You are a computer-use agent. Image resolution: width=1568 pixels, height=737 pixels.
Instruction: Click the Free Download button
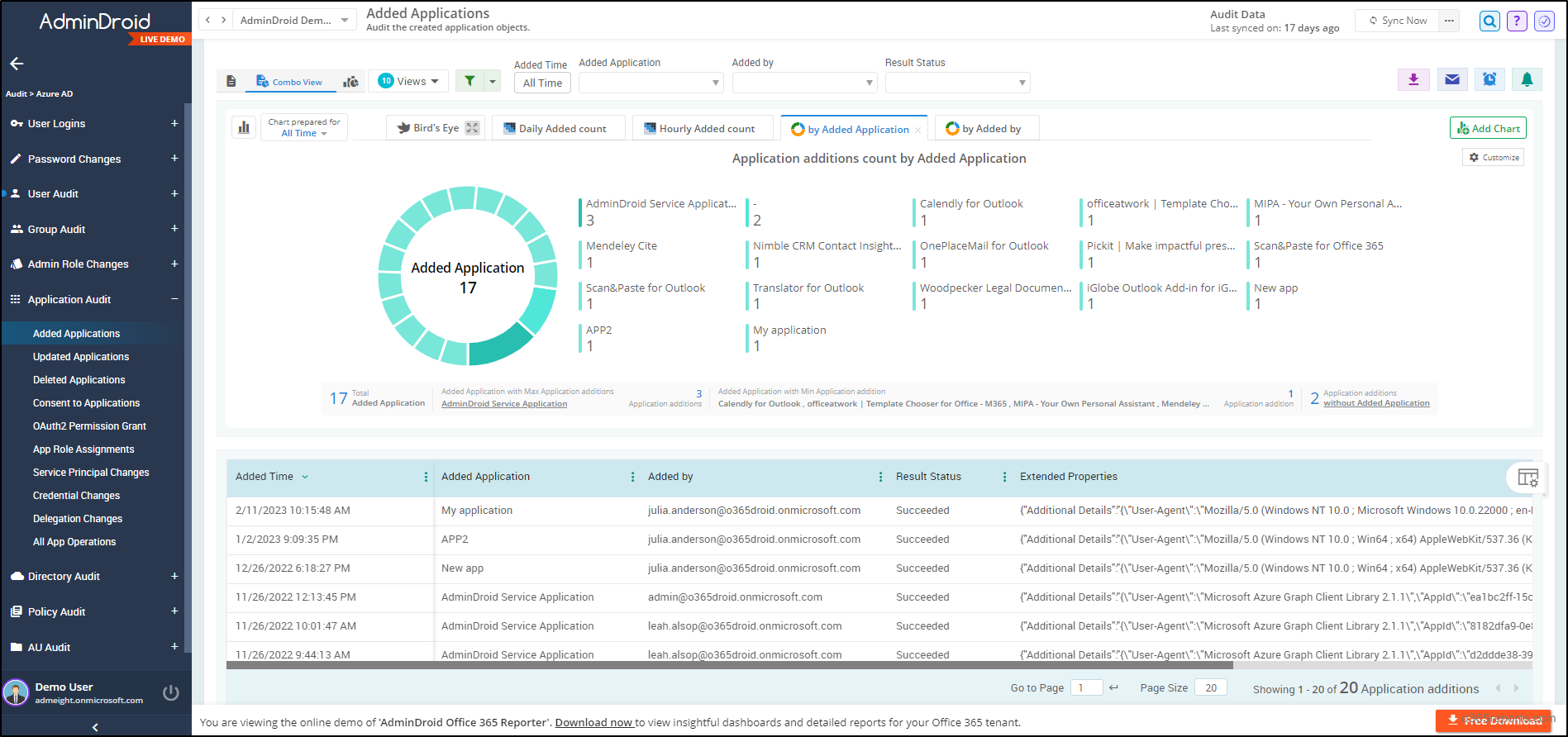(x=1493, y=720)
